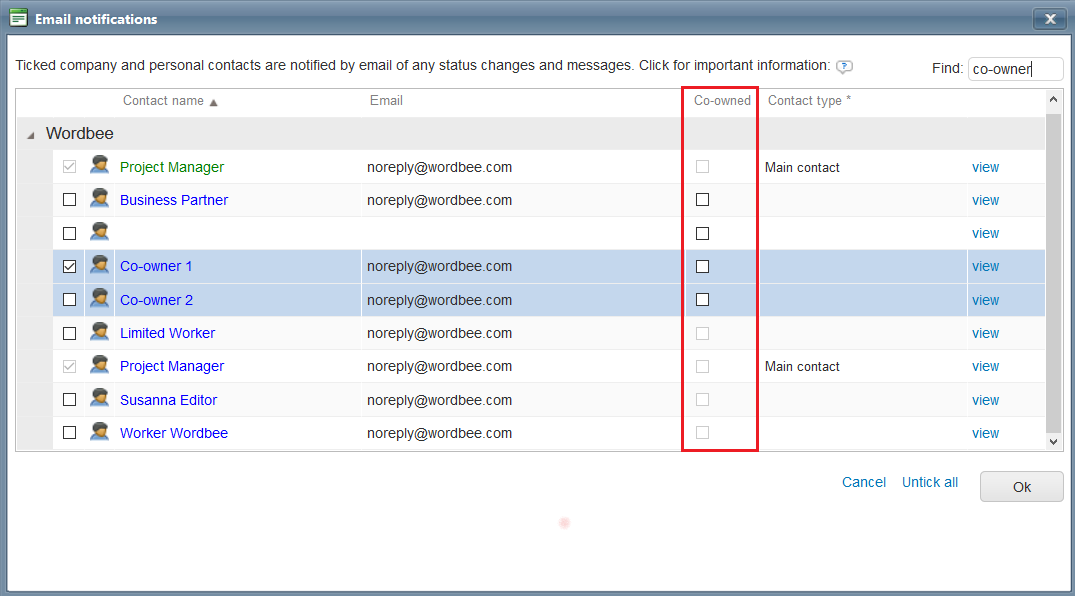Click the Limited Worker person icon
This screenshot has height=596, width=1075.
coord(99,332)
